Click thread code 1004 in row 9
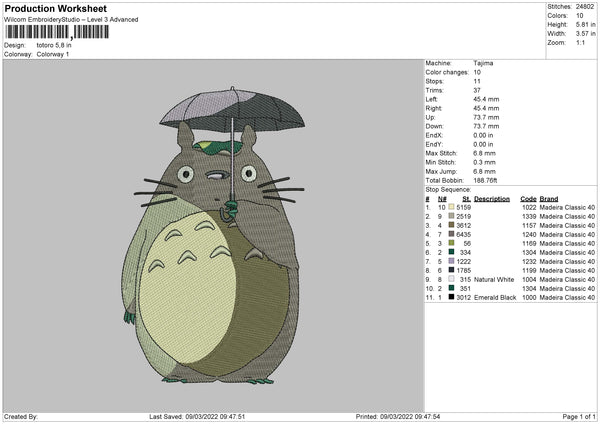This screenshot has width=600, height=424. [x=529, y=279]
